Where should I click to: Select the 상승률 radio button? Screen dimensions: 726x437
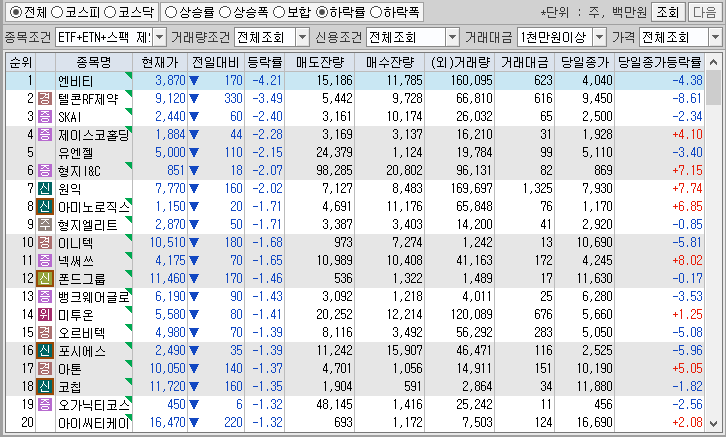(x=171, y=12)
